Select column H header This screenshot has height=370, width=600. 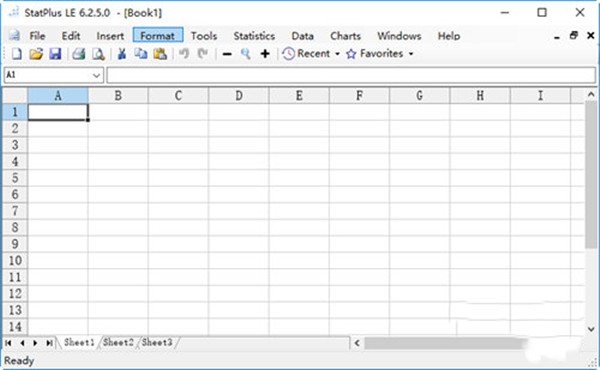tap(480, 96)
